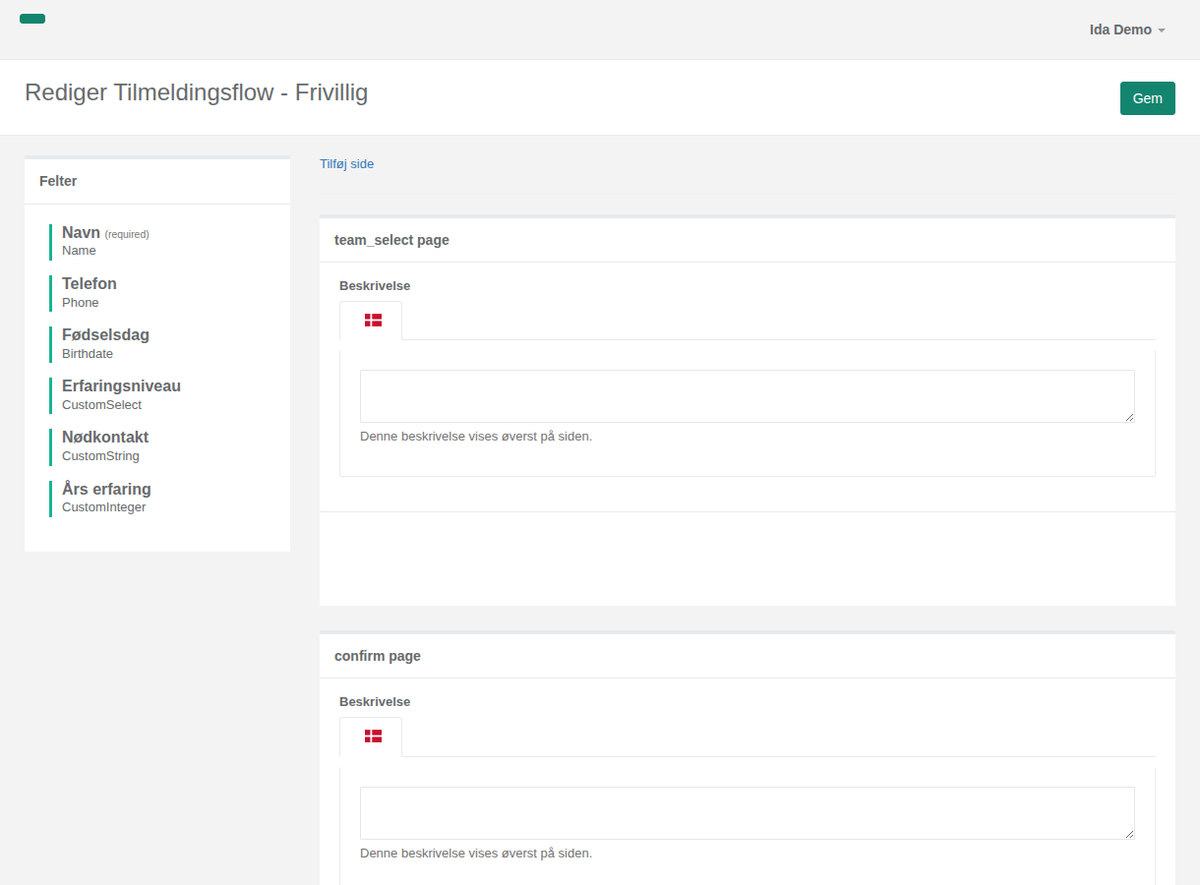Click the help text under team_select textarea
This screenshot has height=885, width=1200.
pos(476,437)
